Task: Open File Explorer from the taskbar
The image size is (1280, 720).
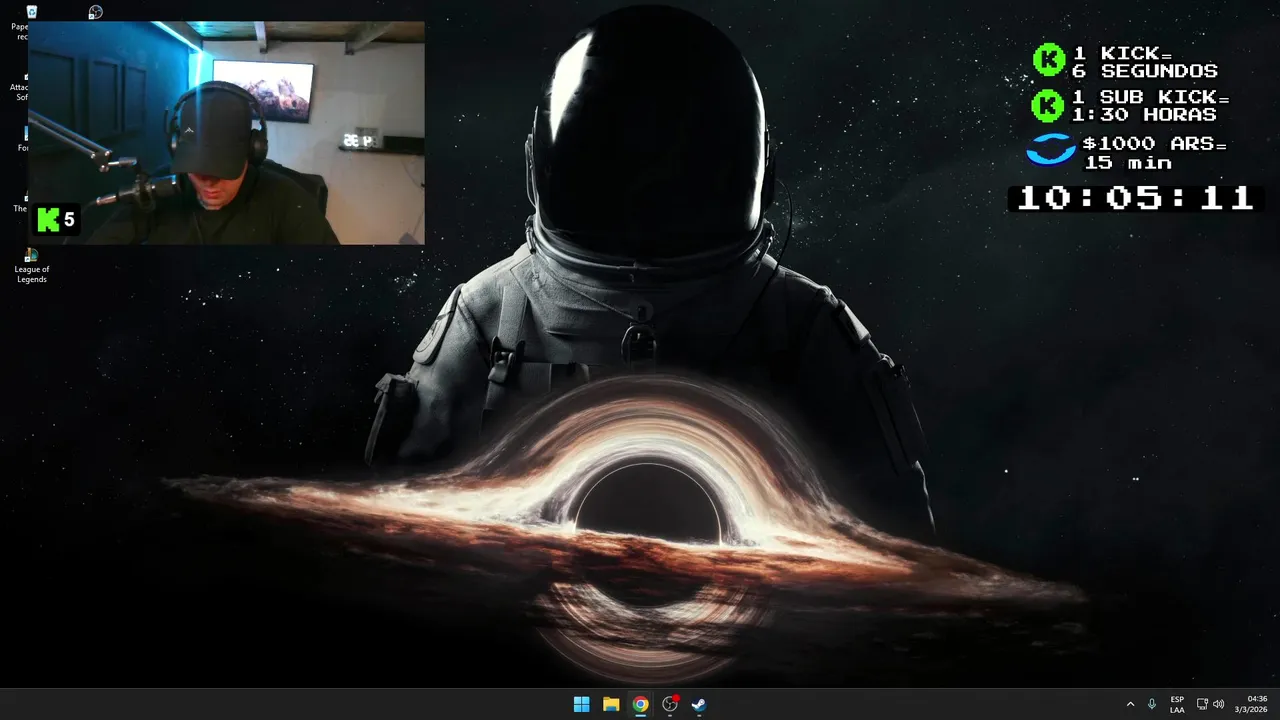Action: click(611, 704)
